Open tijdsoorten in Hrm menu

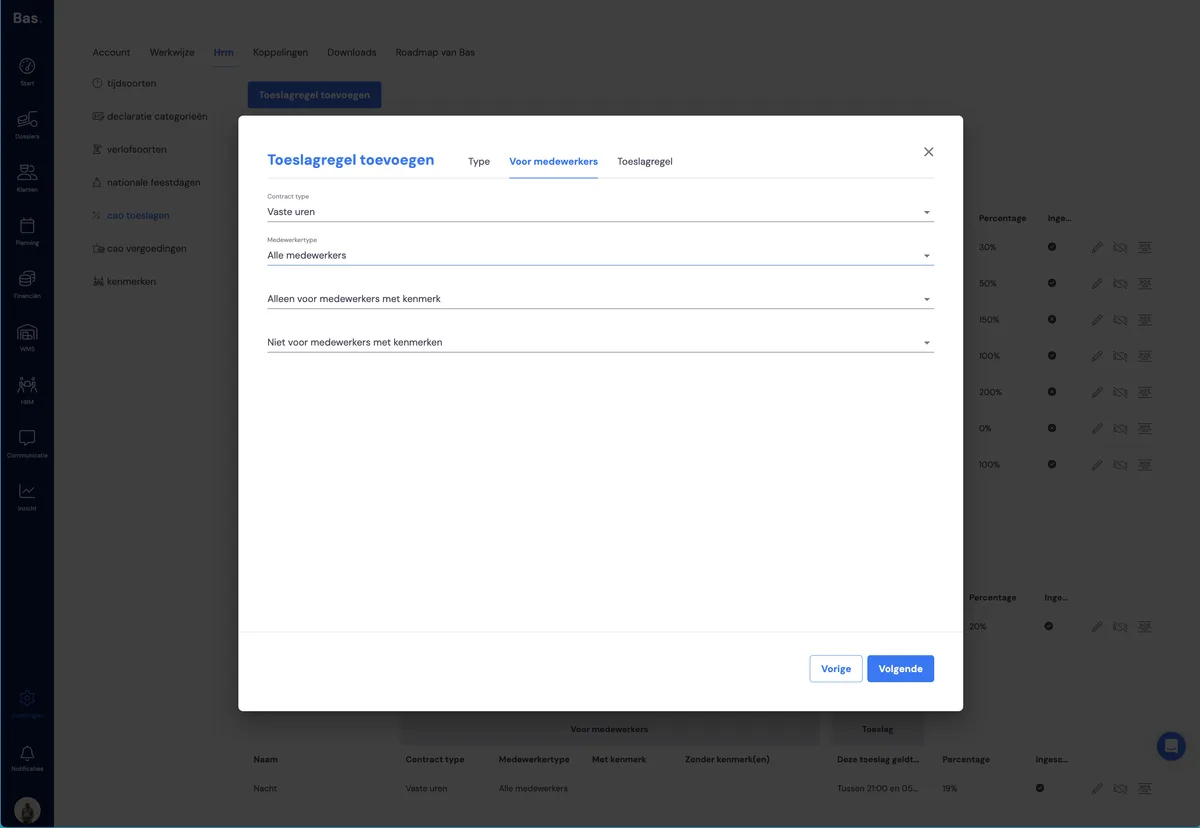(x=124, y=83)
